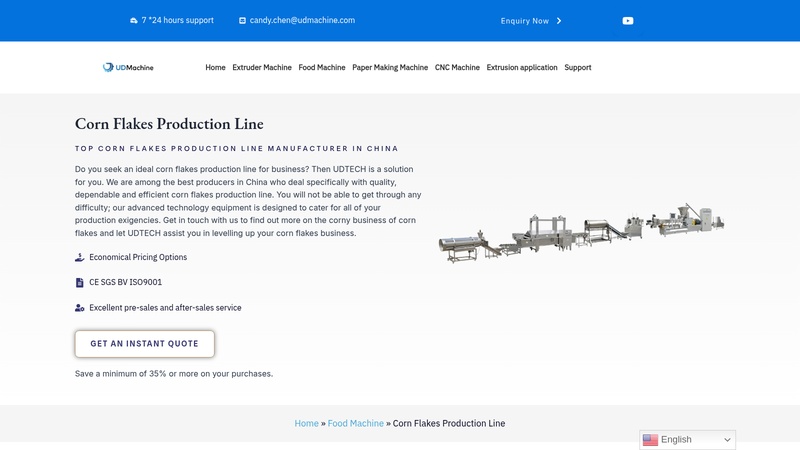This screenshot has height=450, width=800.
Task: Open Paper Making Machine menu item
Action: (x=390, y=67)
